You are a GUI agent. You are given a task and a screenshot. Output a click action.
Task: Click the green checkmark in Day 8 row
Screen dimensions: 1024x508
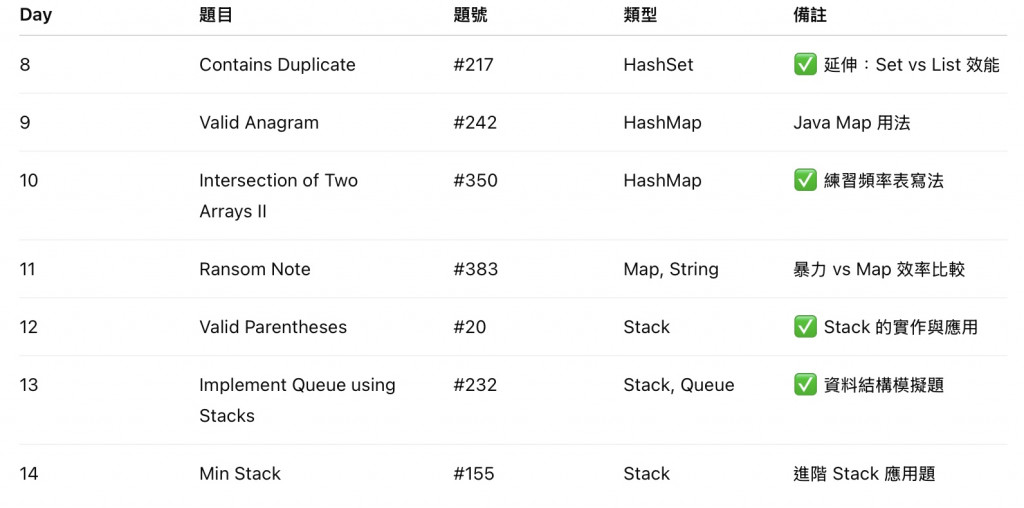pos(805,65)
